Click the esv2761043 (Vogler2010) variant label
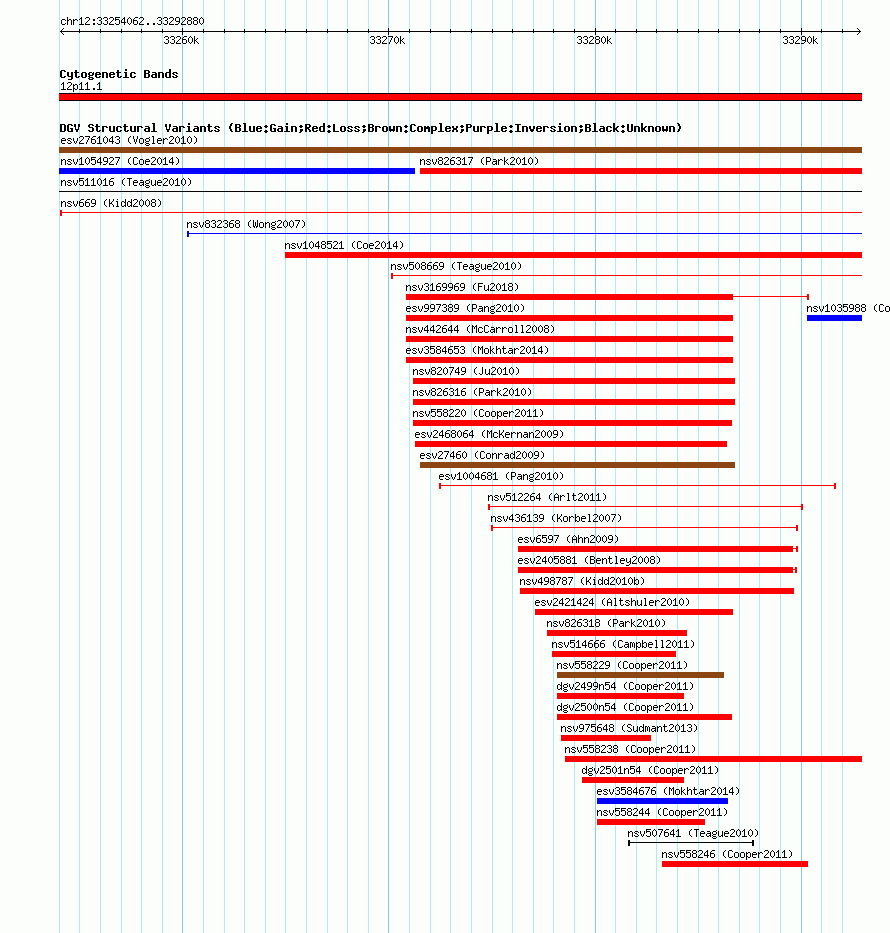Viewport: 890px width, 933px height. tap(129, 140)
